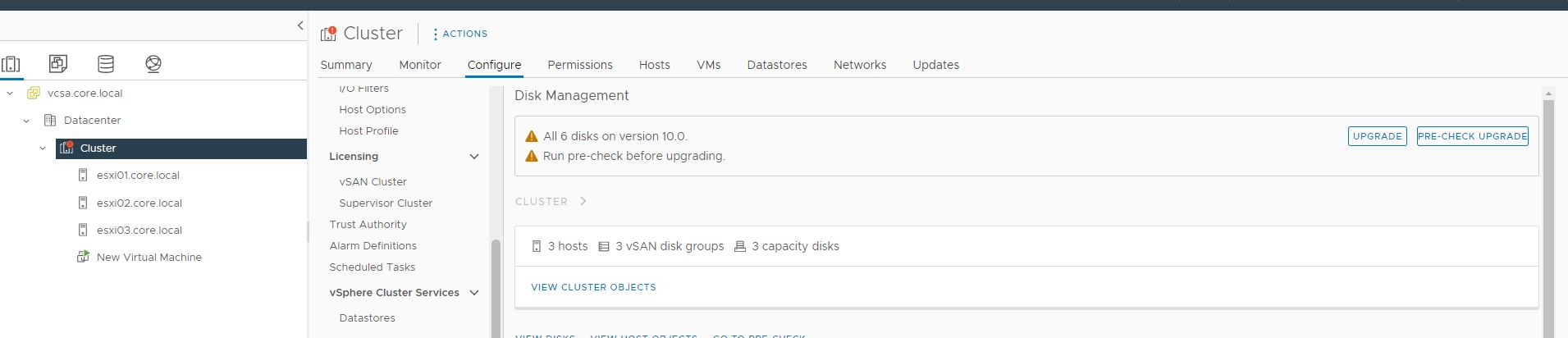
Task: Switch to the Monitor tab
Action: click(x=420, y=65)
